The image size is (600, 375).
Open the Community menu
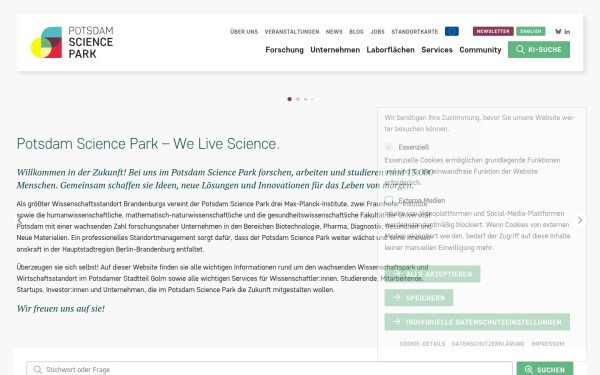(480, 50)
